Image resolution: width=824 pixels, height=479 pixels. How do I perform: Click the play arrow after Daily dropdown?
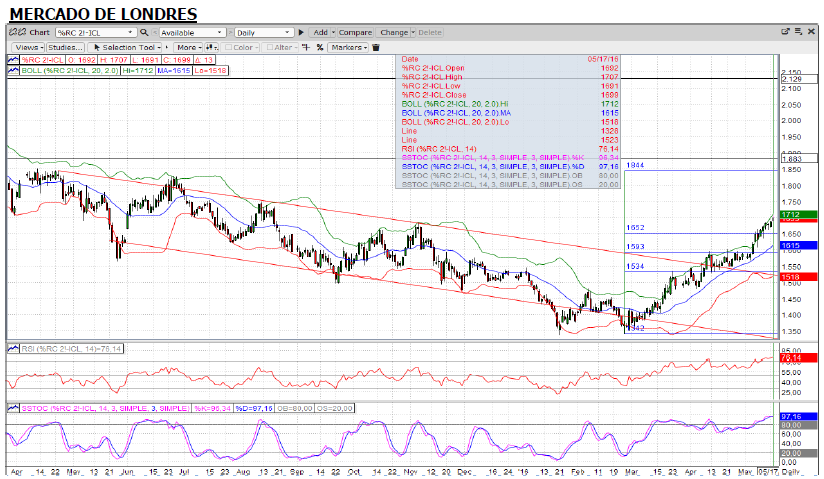click(x=301, y=32)
